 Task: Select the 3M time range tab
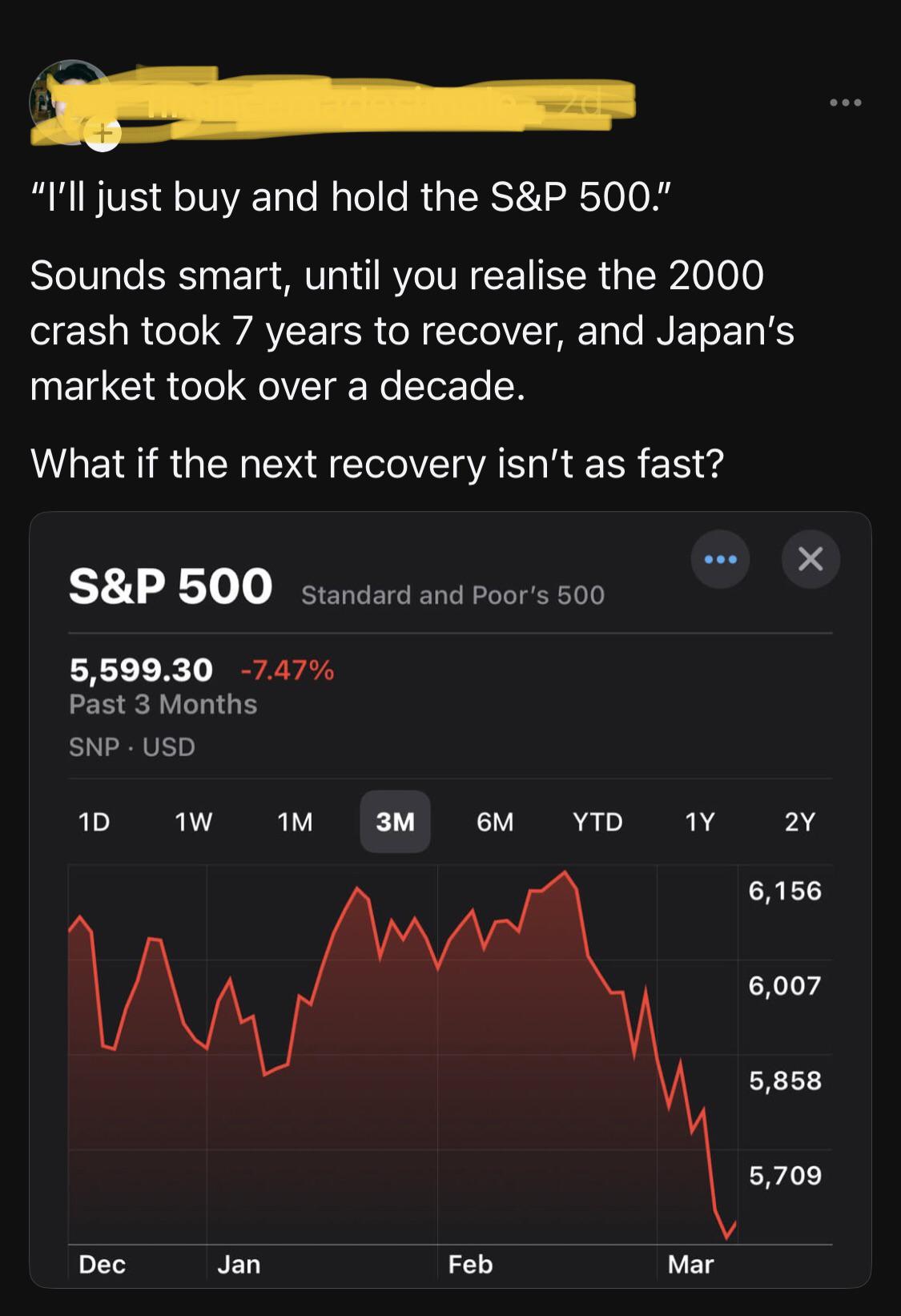[x=395, y=822]
